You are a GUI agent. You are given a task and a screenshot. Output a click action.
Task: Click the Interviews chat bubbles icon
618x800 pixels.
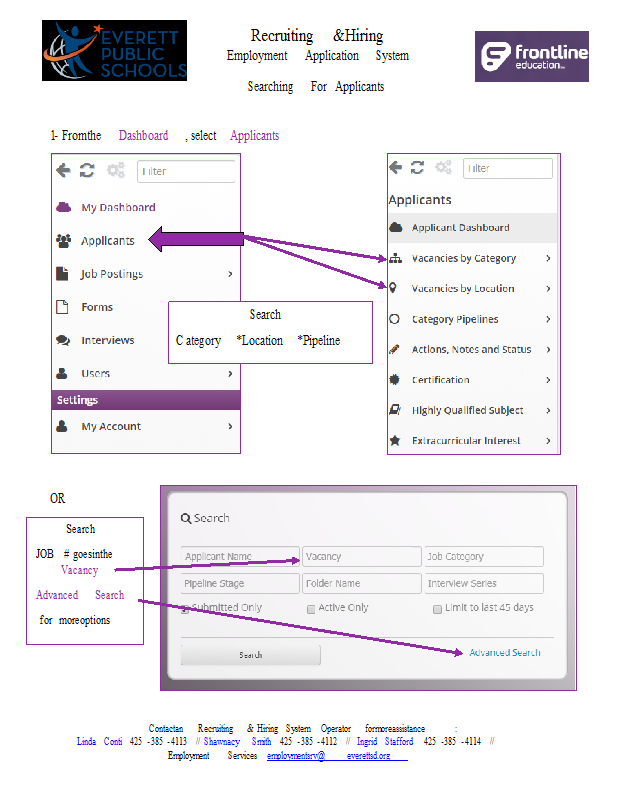63,340
